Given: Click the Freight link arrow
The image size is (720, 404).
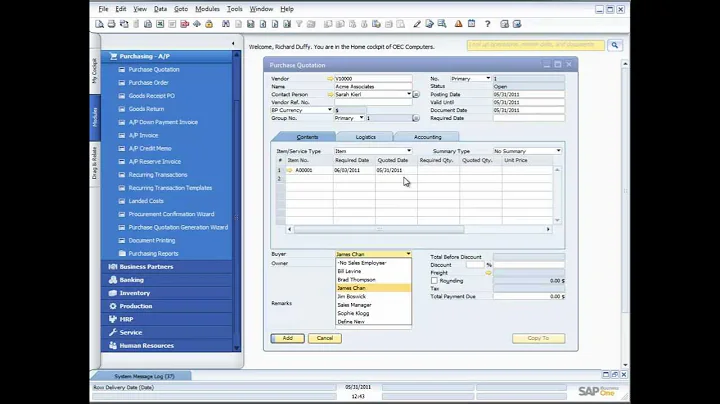Looking at the screenshot, I should [489, 273].
